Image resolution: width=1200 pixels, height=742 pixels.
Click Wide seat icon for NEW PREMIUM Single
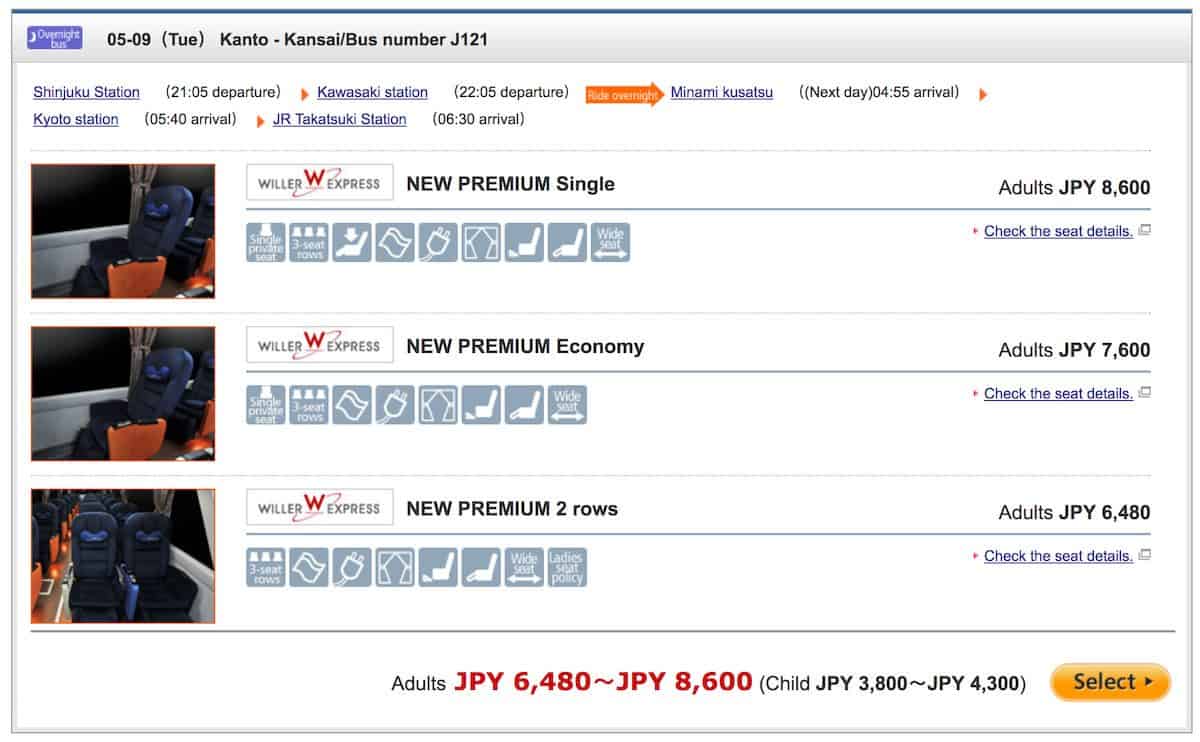point(609,242)
